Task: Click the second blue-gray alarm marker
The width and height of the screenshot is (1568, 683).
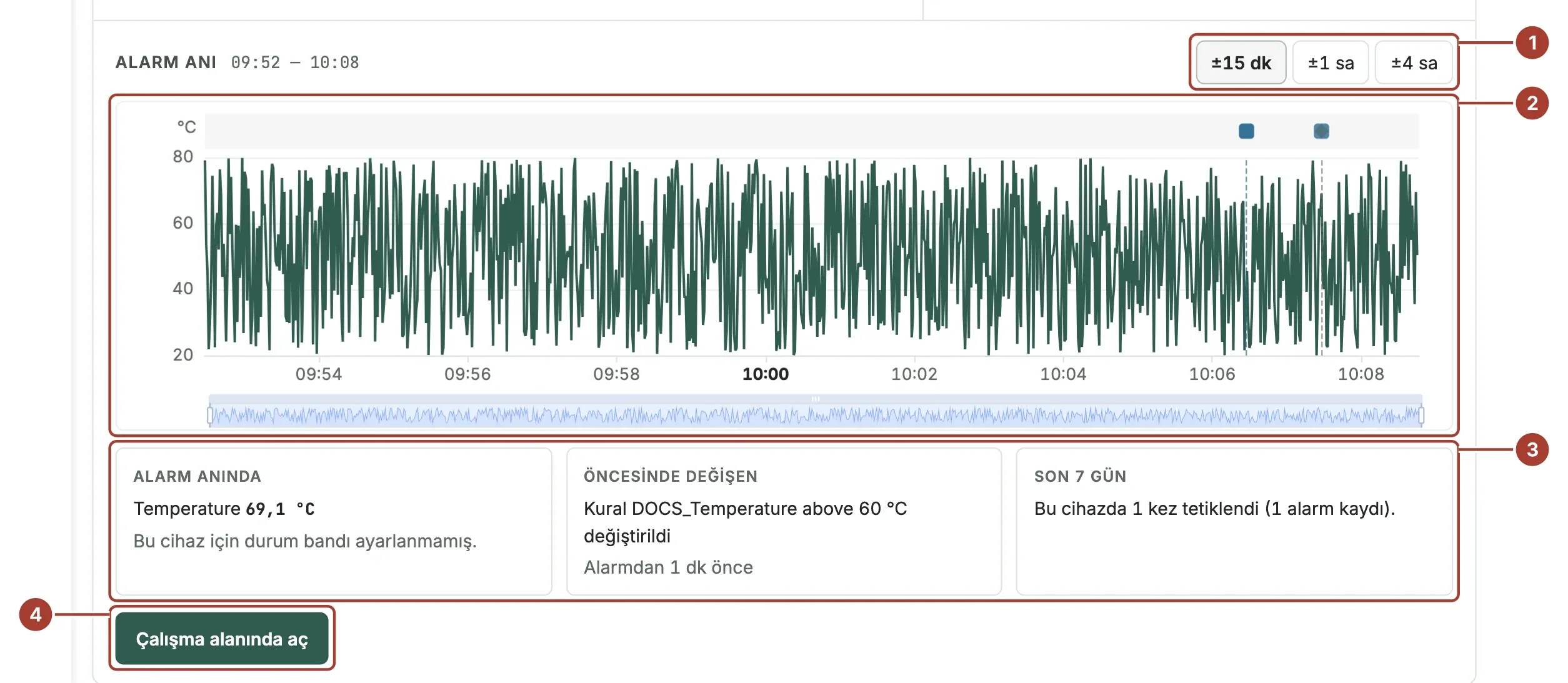Action: (x=1321, y=131)
